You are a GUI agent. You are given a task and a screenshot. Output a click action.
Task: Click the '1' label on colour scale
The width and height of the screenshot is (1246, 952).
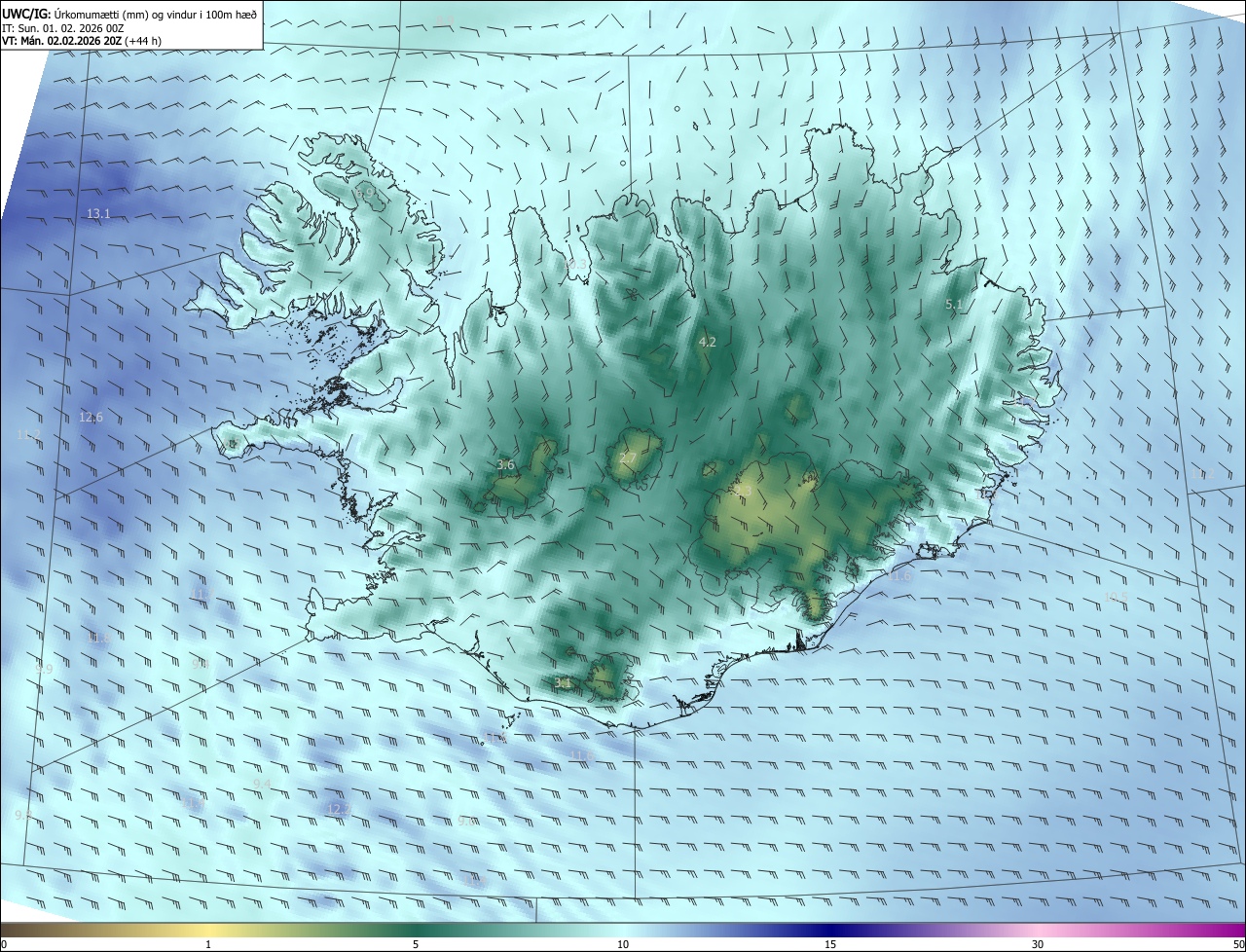[x=208, y=944]
